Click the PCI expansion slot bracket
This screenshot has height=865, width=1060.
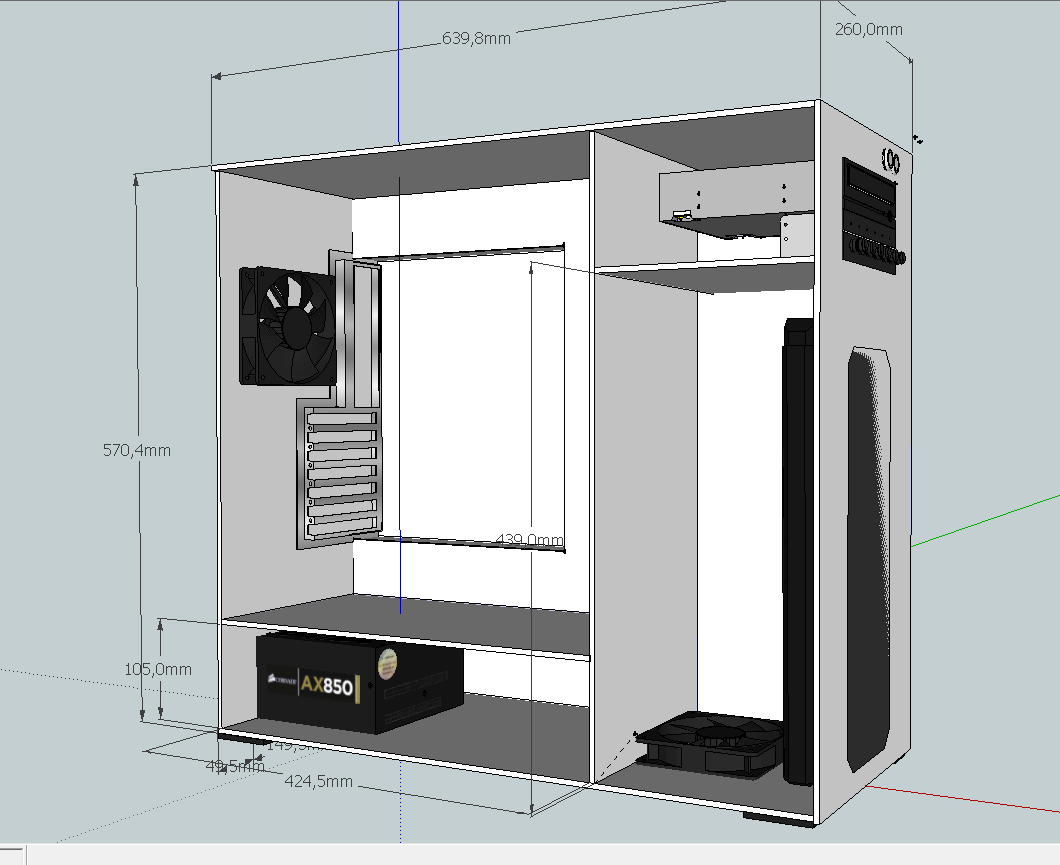(x=338, y=472)
